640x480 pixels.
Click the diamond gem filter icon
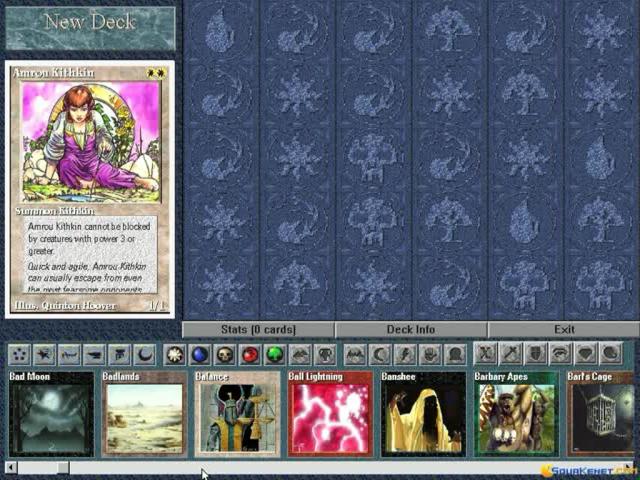click(x=586, y=353)
